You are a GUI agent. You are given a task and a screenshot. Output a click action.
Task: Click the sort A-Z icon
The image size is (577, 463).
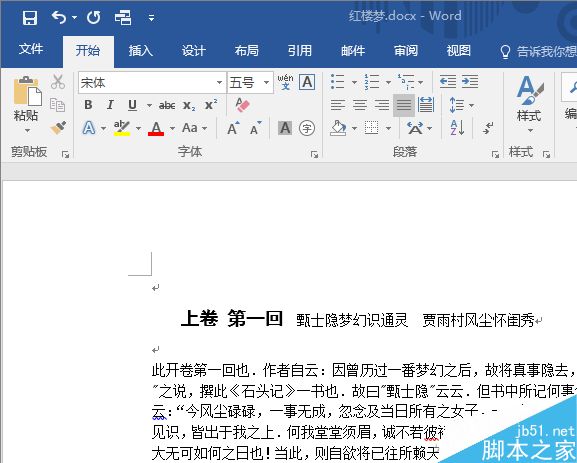(457, 128)
